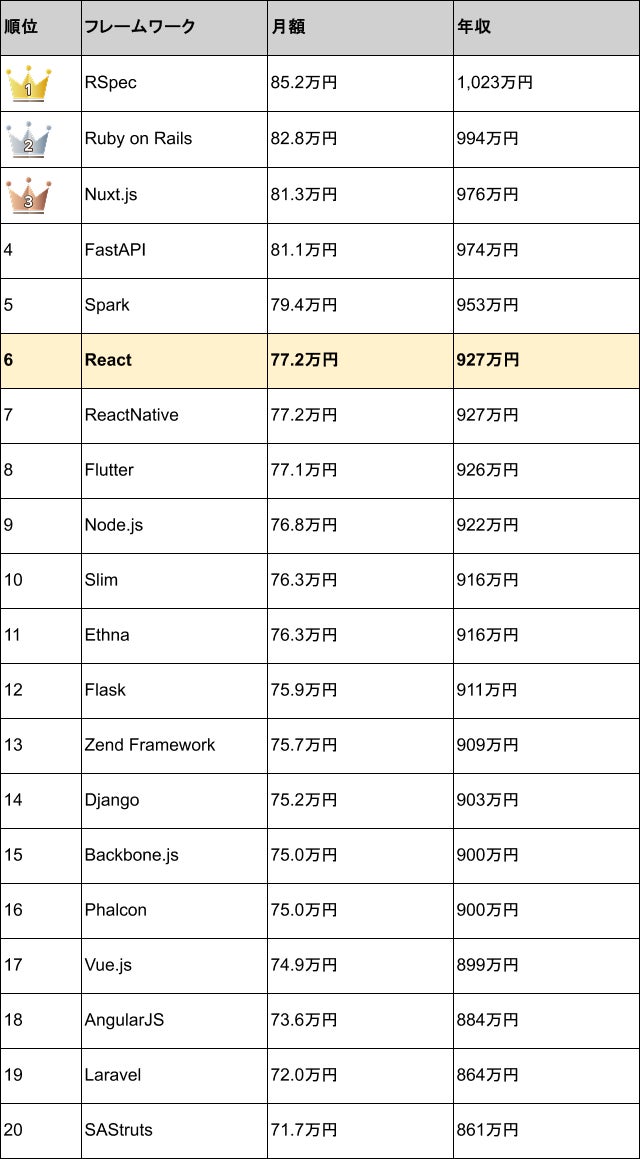This screenshot has width=640, height=1159.
Task: Select the RSpec framework cell
Action: (x=174, y=84)
